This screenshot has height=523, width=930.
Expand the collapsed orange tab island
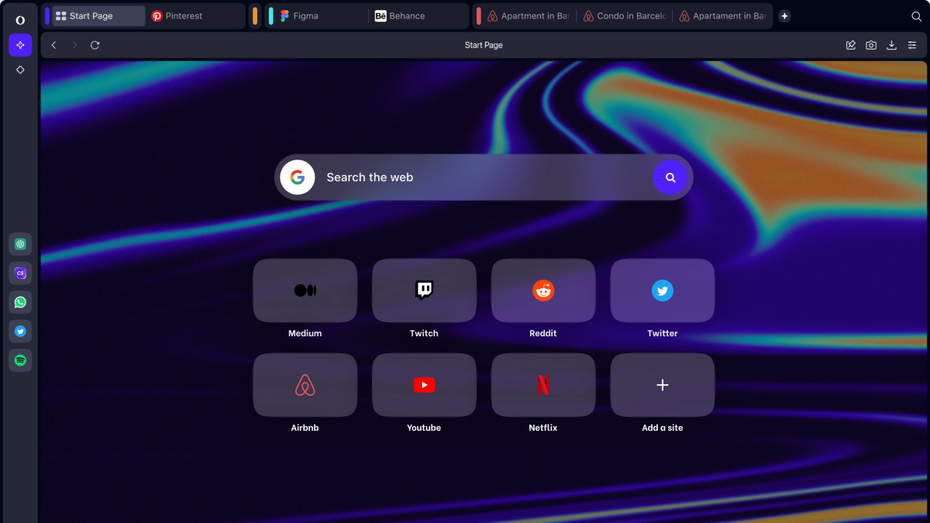click(x=255, y=16)
